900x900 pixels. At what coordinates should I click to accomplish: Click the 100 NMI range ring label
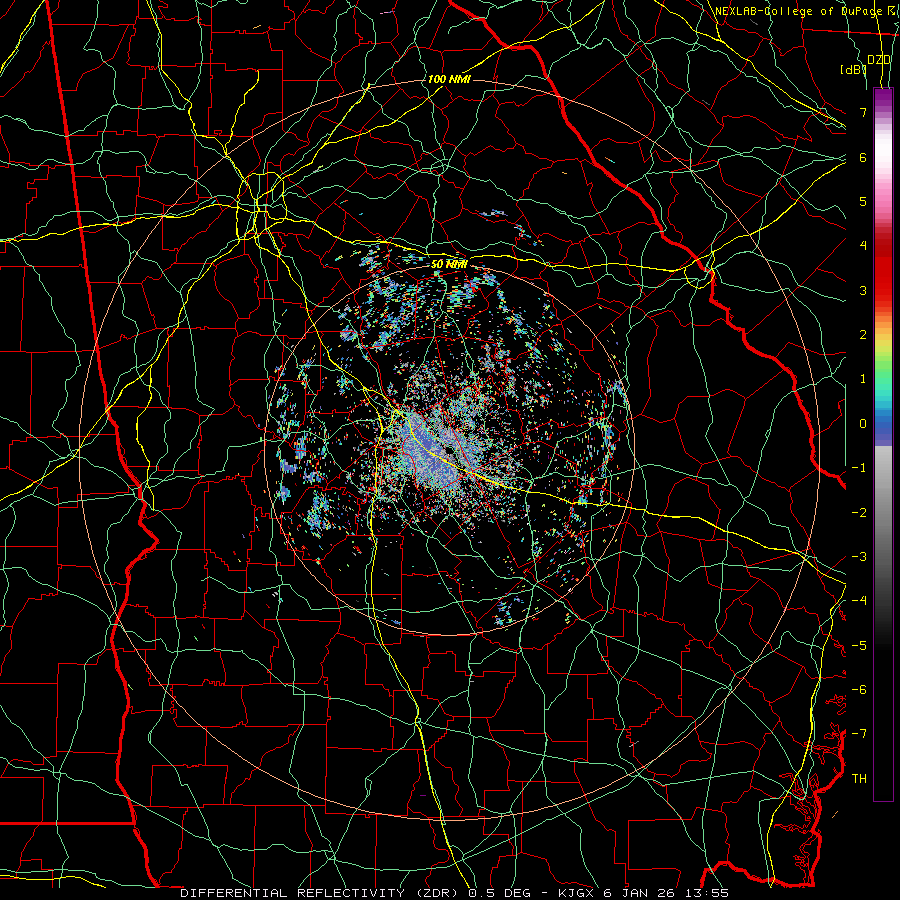tap(449, 79)
